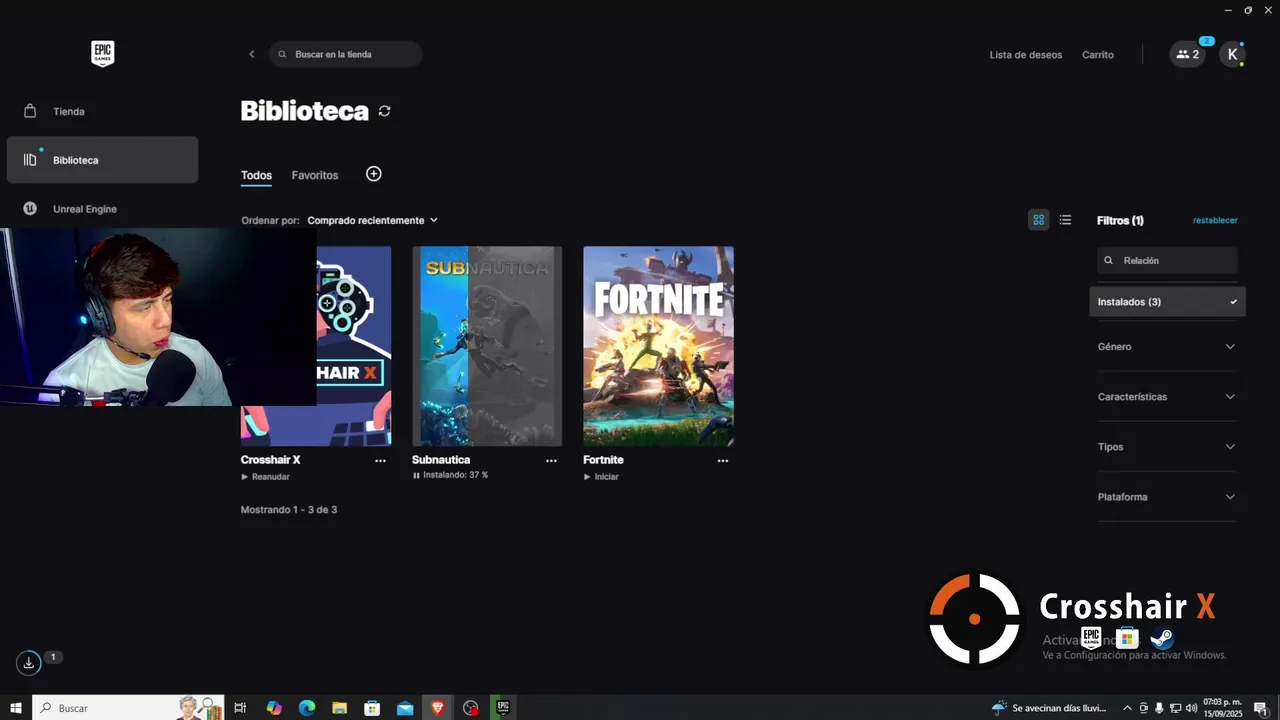This screenshot has height=720, width=1280.
Task: Switch to grid view
Action: pos(1039,220)
